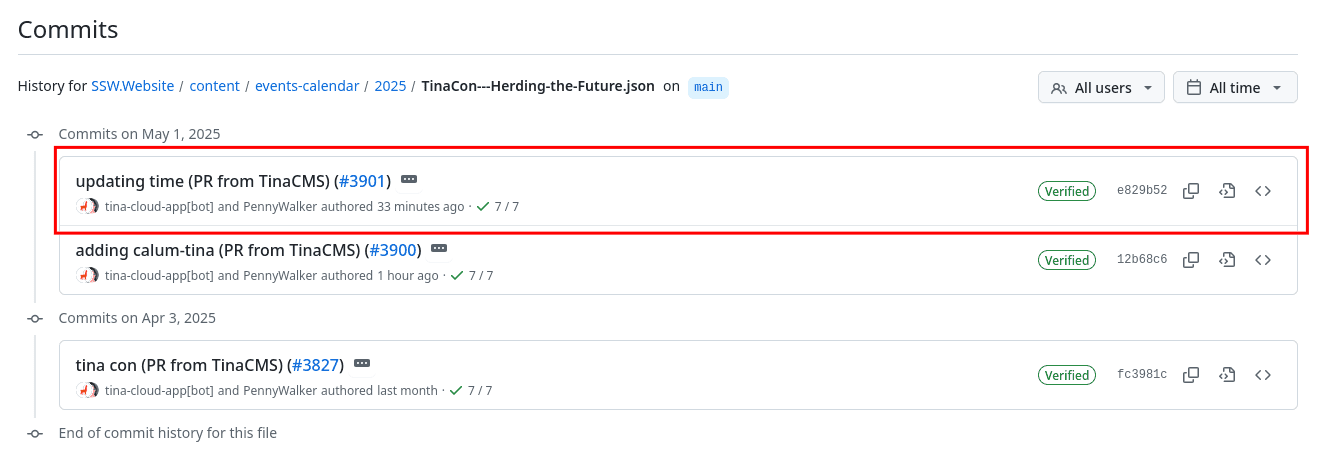Show 7 / 7 checks status for commit 12b68c6
Viewport: 1327px width, 476px height.
point(472,275)
